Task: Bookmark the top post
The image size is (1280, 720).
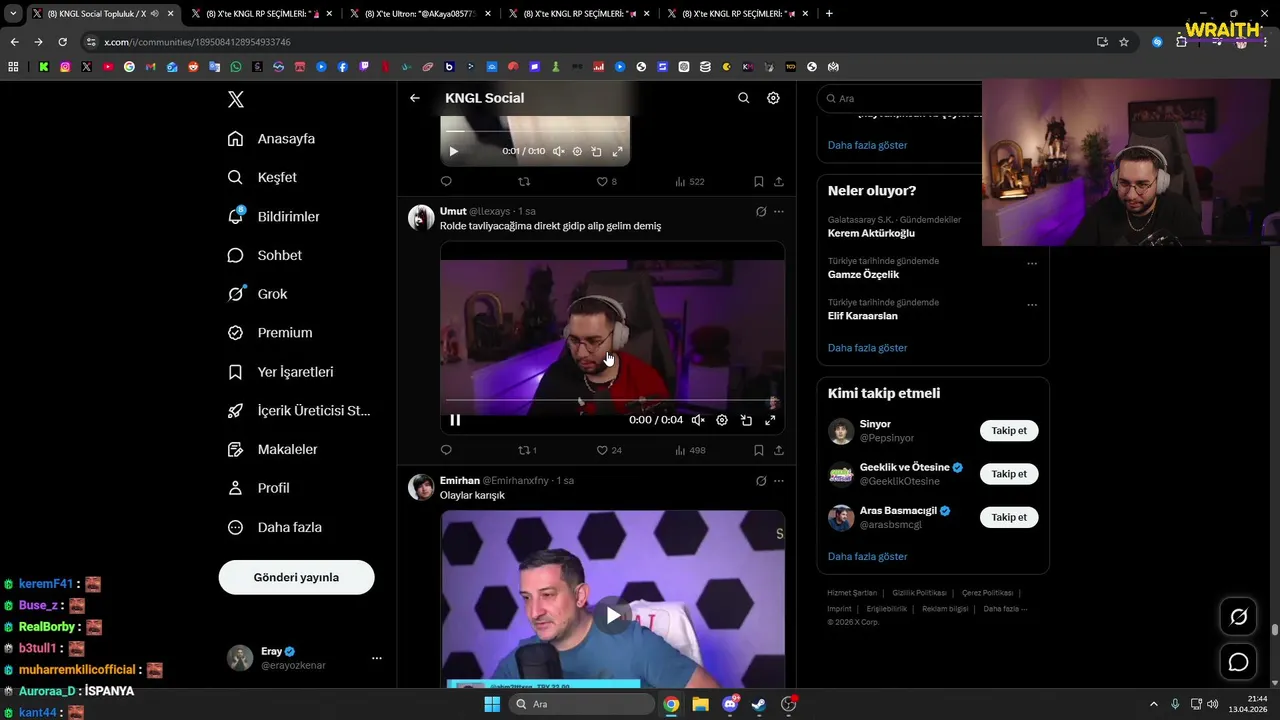Action: click(758, 181)
